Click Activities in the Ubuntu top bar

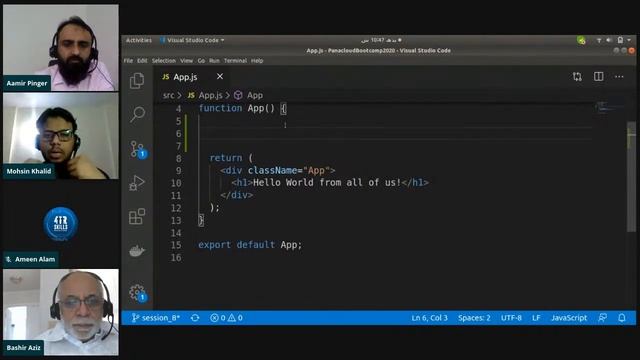139,40
